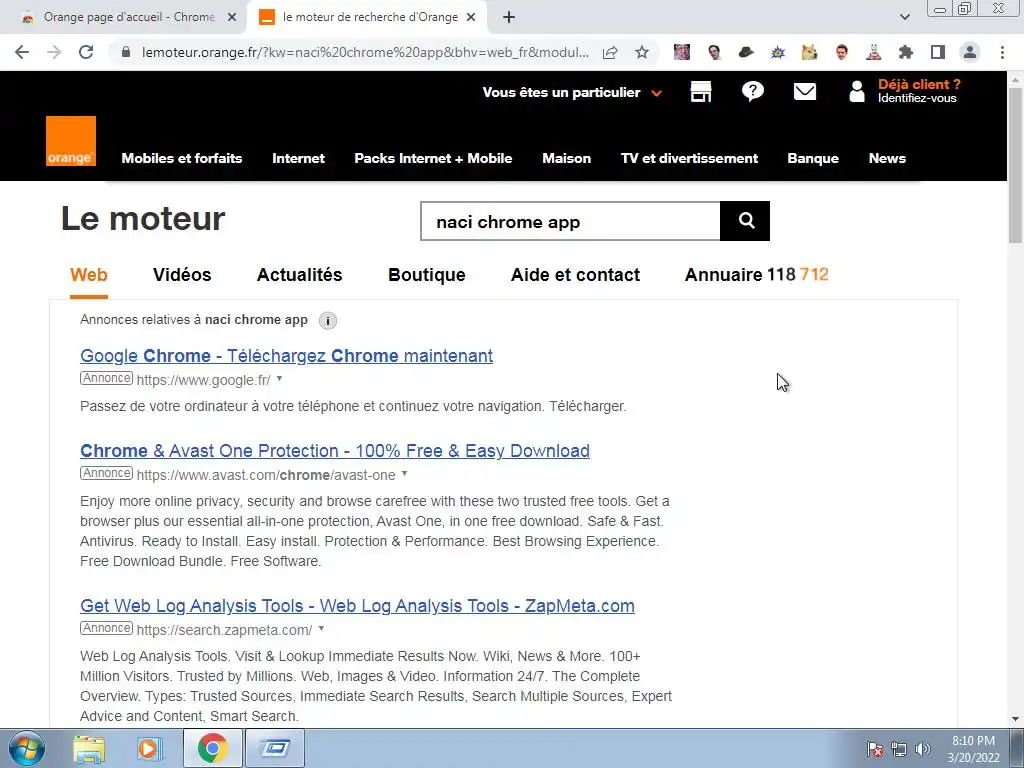Select the Web results tab
This screenshot has width=1024, height=768.
click(89, 275)
